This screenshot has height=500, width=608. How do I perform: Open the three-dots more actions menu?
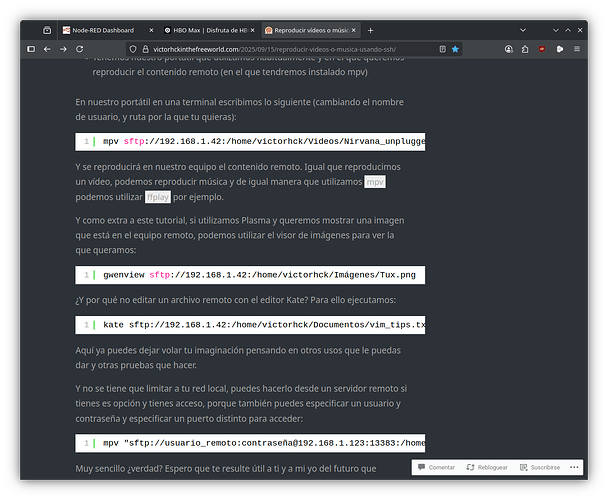pyautogui.click(x=574, y=467)
